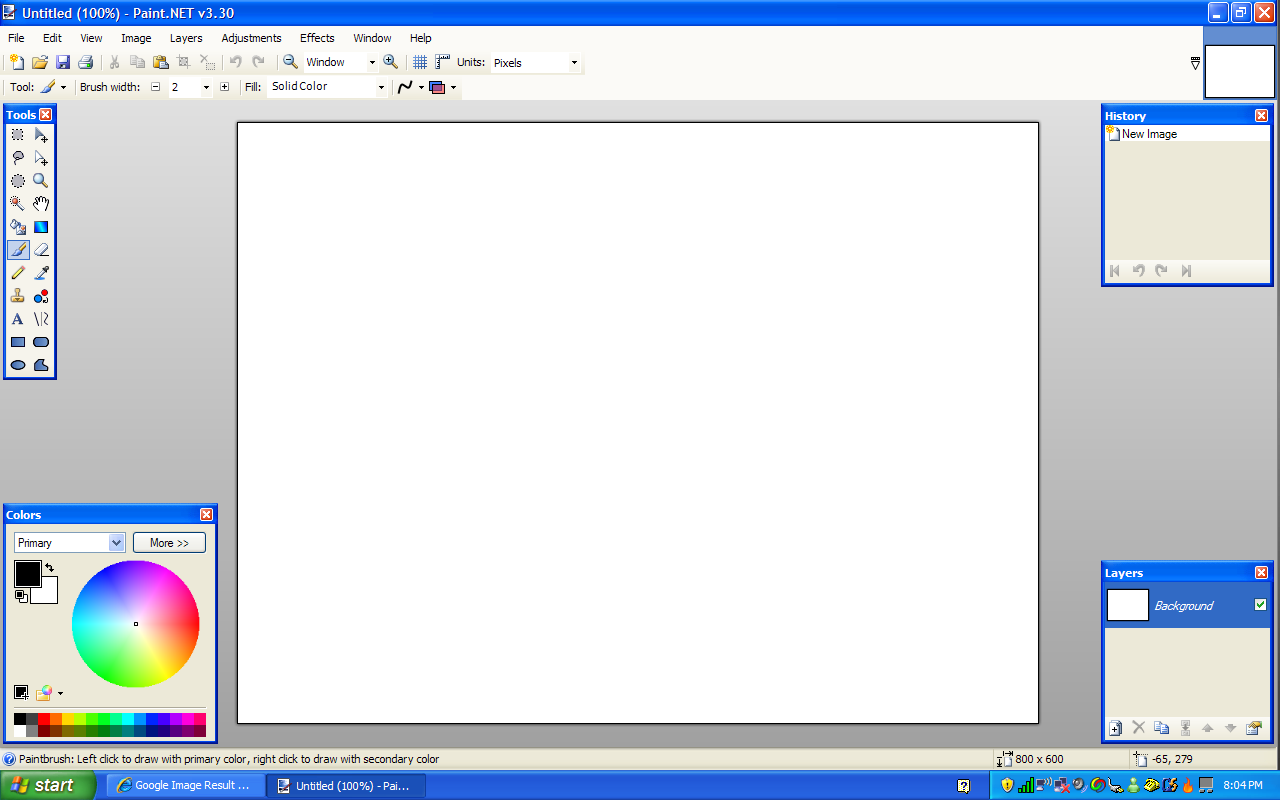Open the Layers menu
The image size is (1280, 800).
pyautogui.click(x=186, y=38)
